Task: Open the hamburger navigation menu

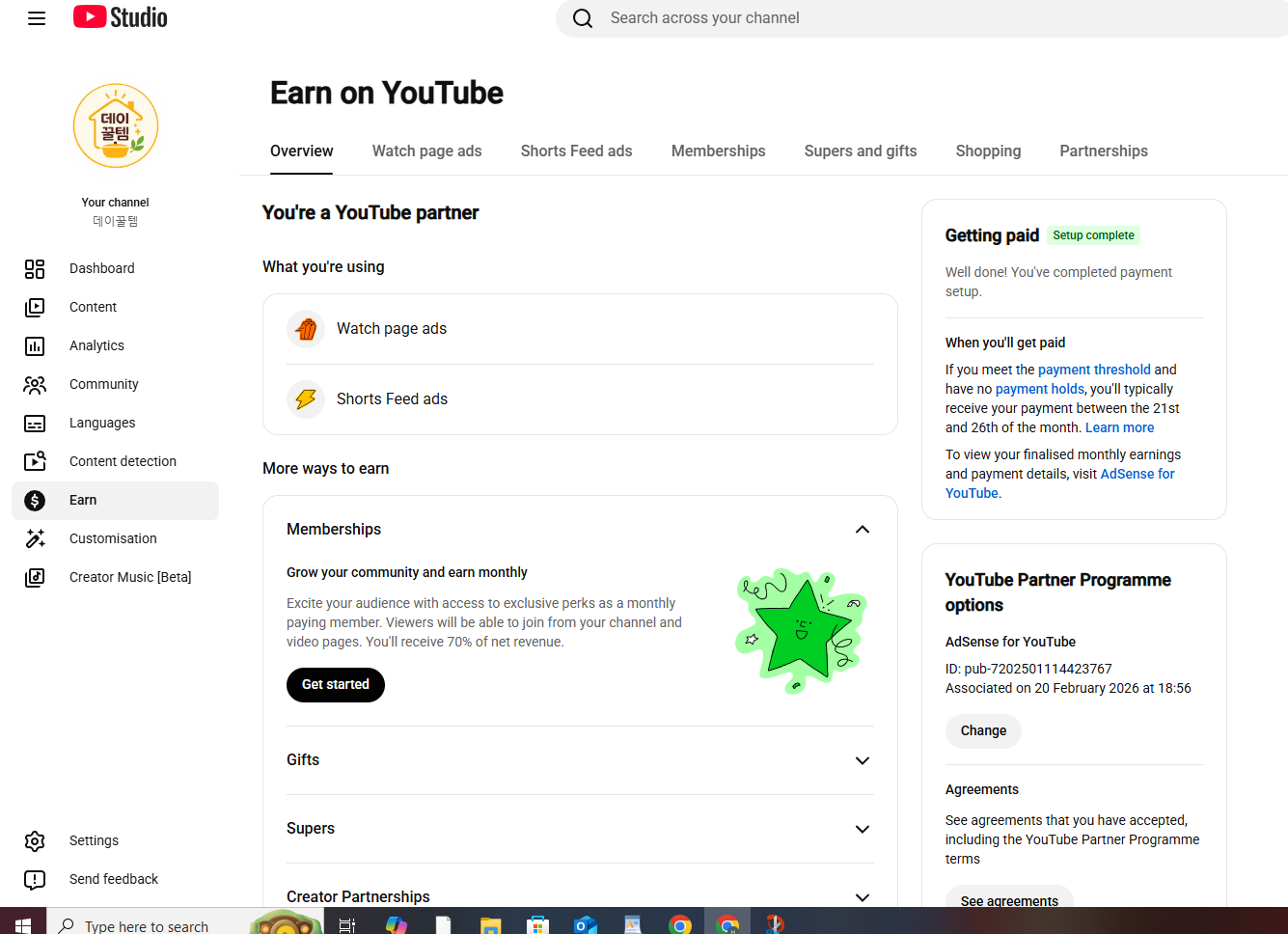Action: click(x=37, y=18)
